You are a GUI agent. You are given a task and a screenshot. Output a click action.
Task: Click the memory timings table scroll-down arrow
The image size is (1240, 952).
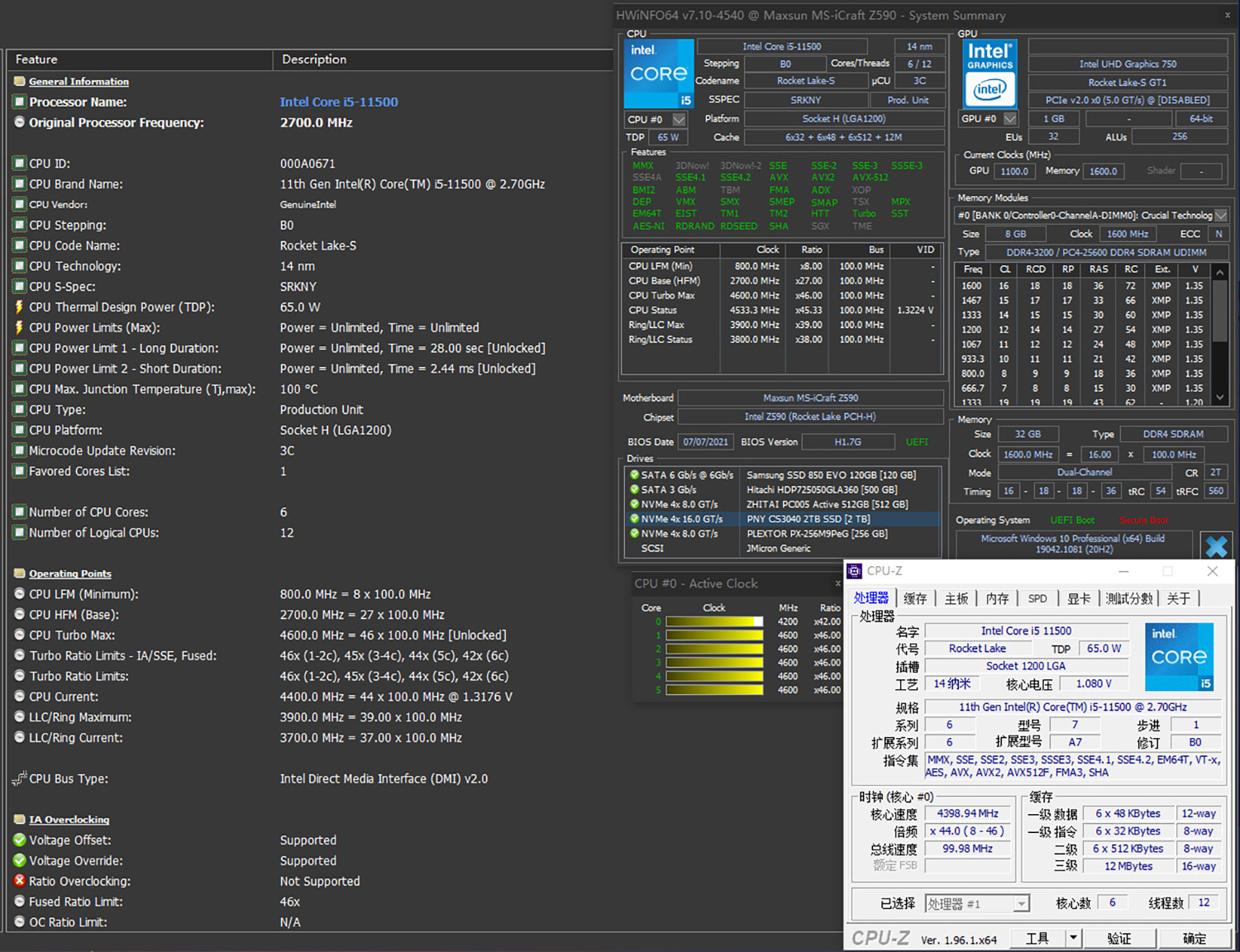[1219, 397]
